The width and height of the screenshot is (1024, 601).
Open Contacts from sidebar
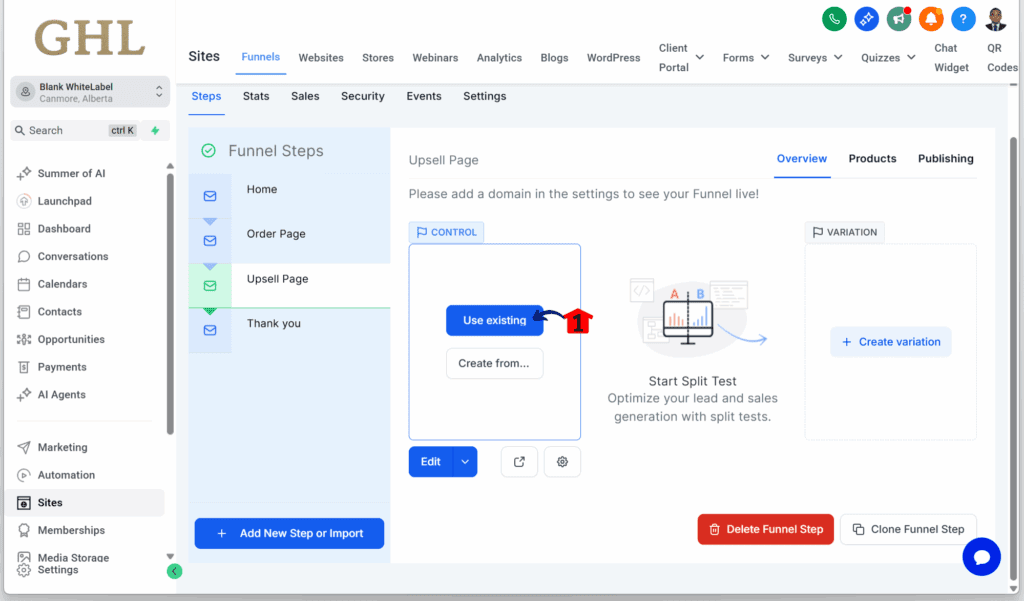pos(59,312)
